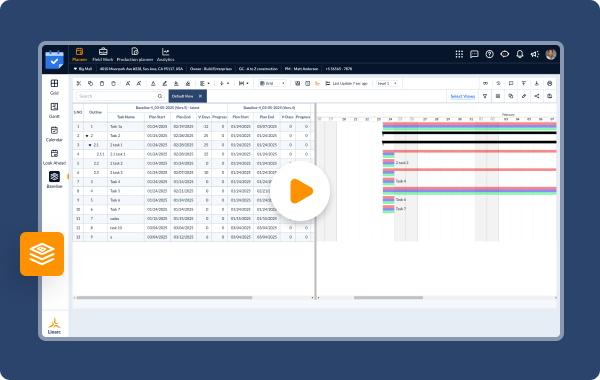Image resolution: width=600 pixels, height=380 pixels.
Task: Open Look Ahead view in sidebar
Action: pos(54,157)
